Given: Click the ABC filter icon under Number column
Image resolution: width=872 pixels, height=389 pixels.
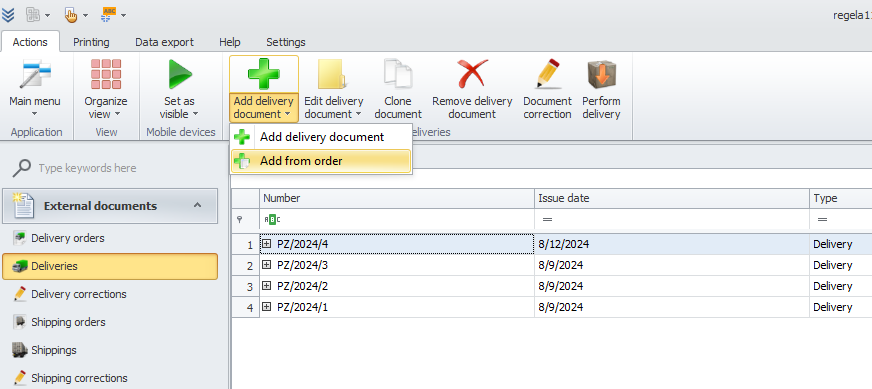Looking at the screenshot, I should 272,220.
